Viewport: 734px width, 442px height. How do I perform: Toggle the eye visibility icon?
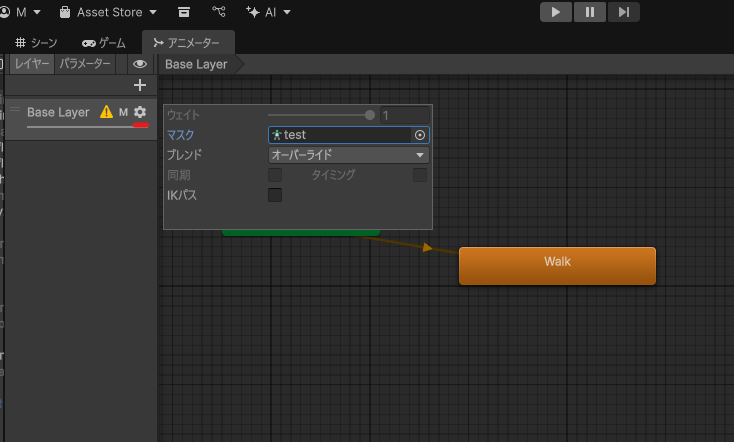139,64
